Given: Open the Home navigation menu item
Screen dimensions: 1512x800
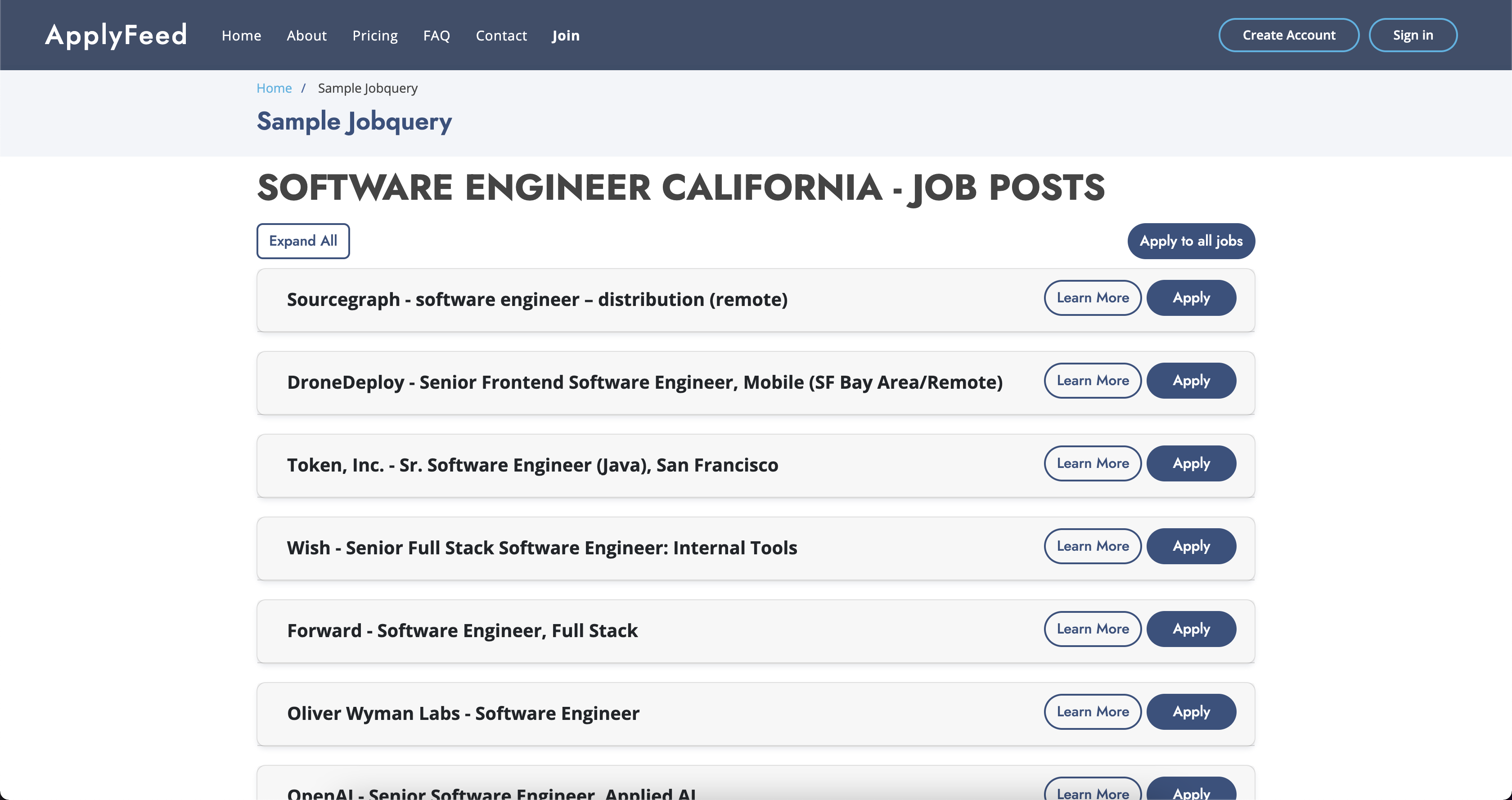Looking at the screenshot, I should (241, 35).
